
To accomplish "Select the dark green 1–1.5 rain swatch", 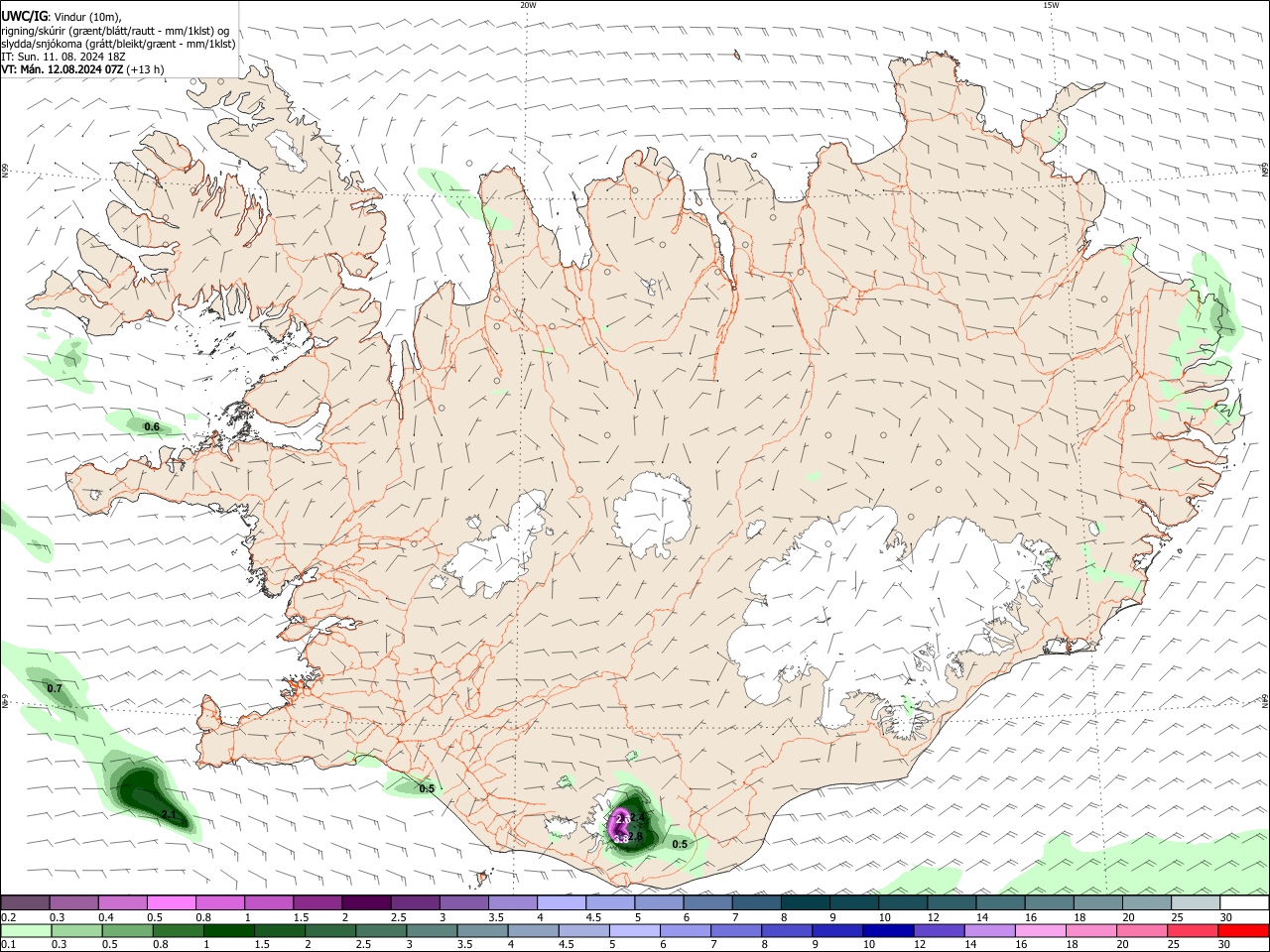I will pyautogui.click(x=228, y=930).
